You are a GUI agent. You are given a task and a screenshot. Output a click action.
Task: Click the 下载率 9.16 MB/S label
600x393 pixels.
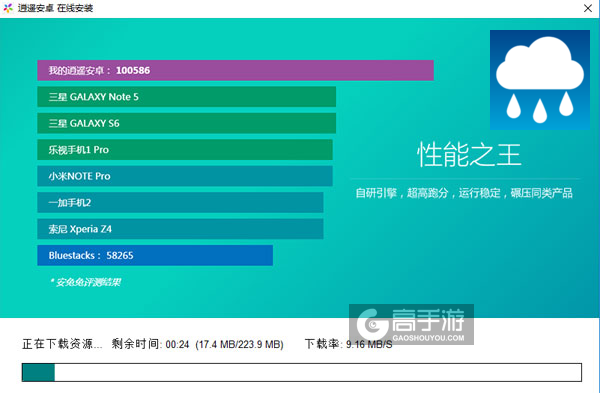pos(349,344)
